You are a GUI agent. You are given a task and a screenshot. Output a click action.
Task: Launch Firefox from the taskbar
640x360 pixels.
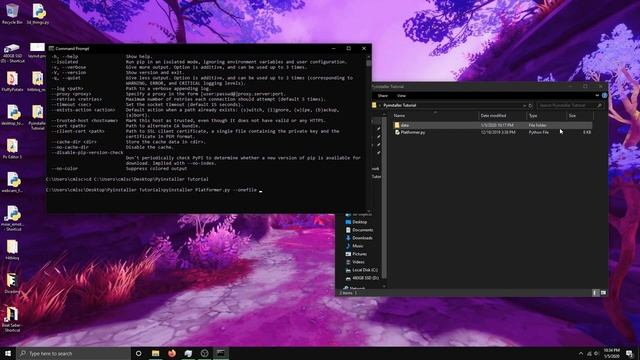172,353
